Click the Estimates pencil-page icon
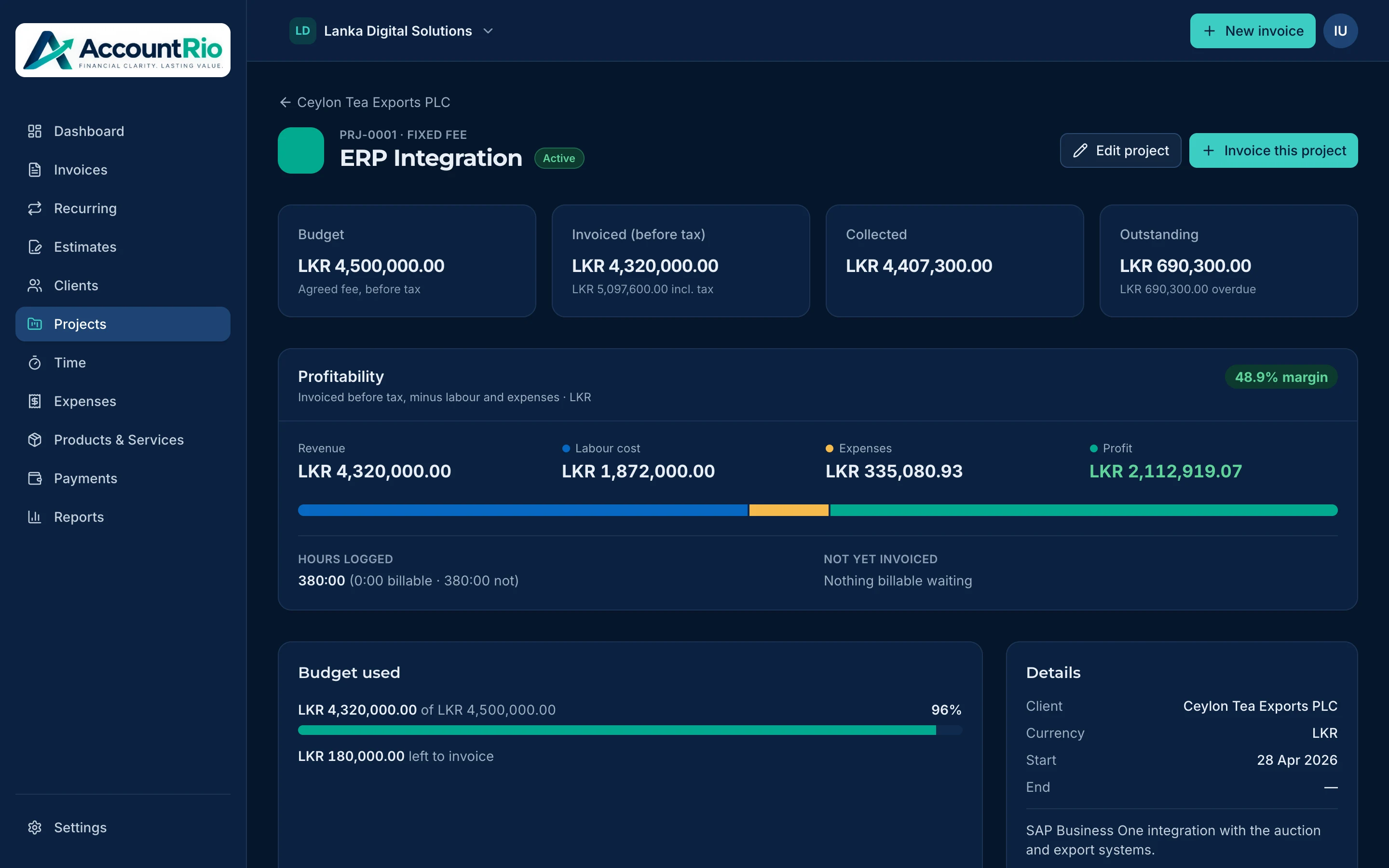 click(x=34, y=247)
